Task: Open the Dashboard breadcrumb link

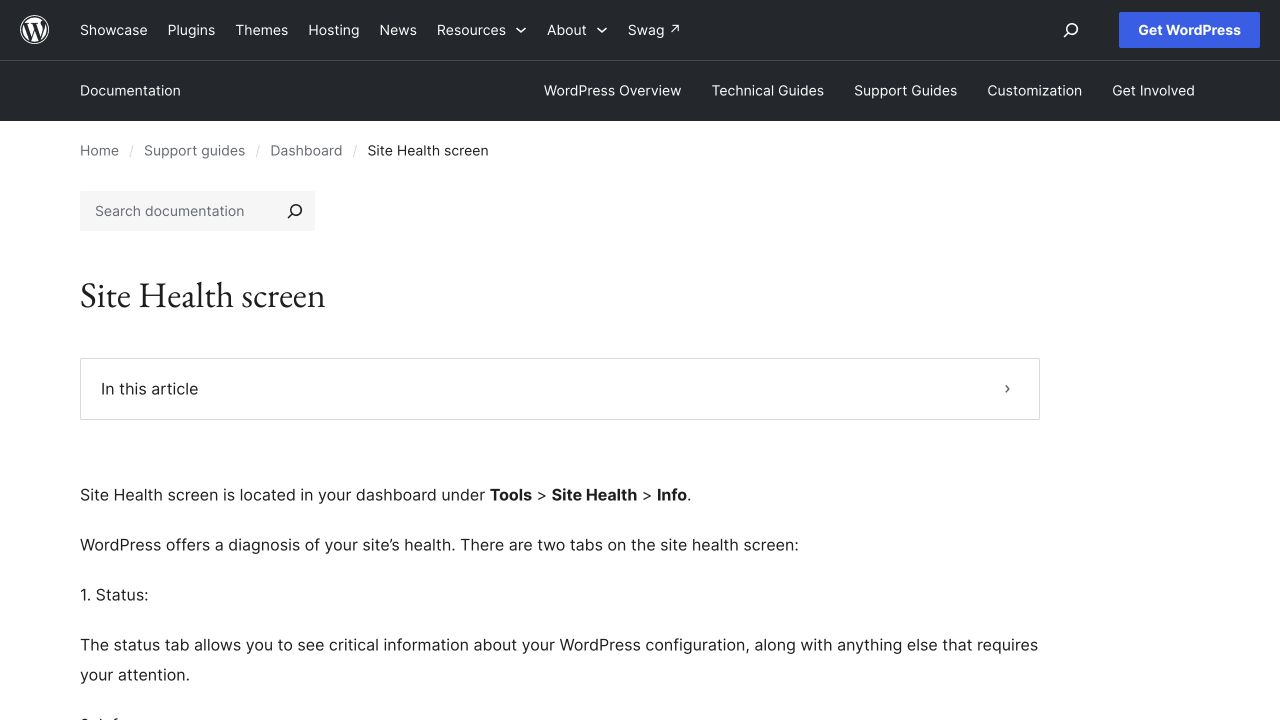Action: click(306, 151)
